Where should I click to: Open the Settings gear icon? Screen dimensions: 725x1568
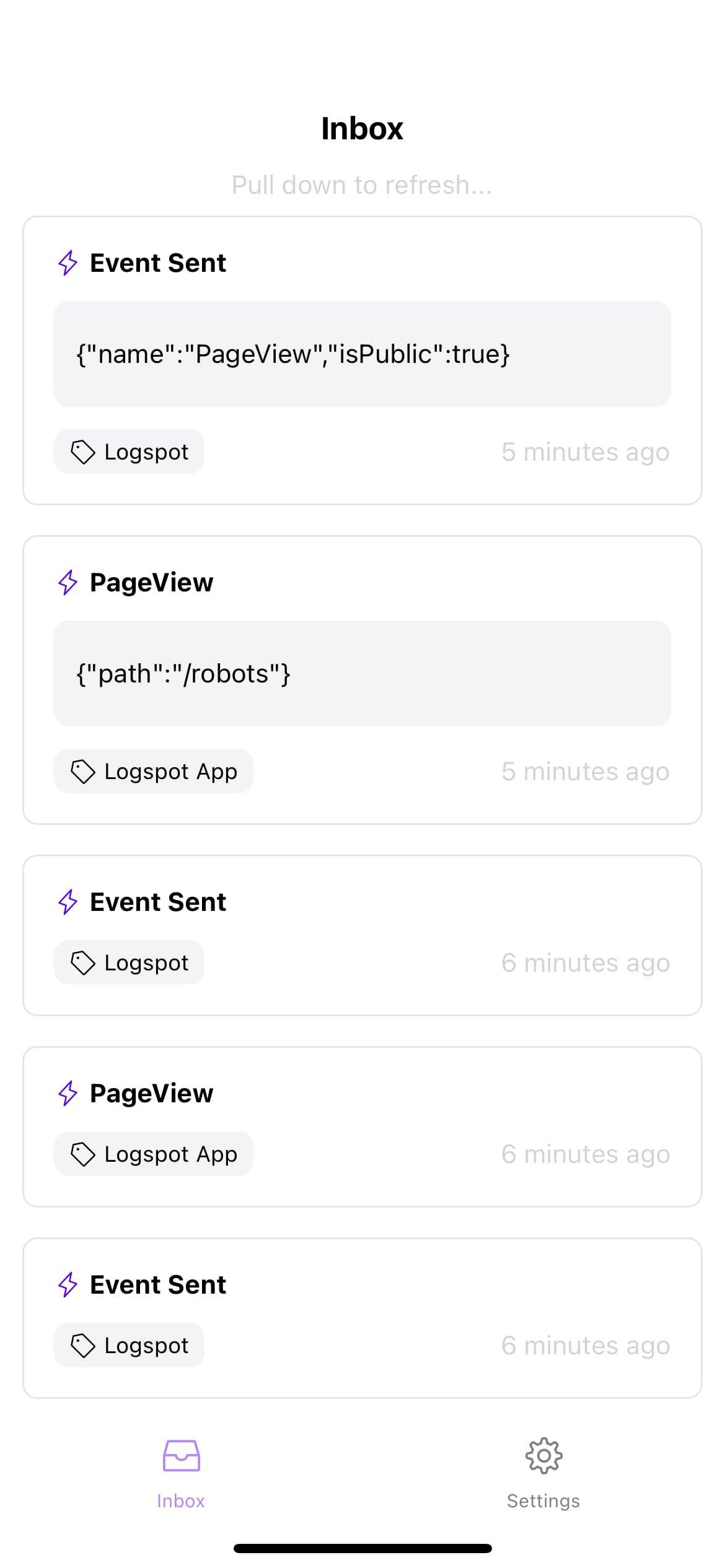(x=543, y=1455)
